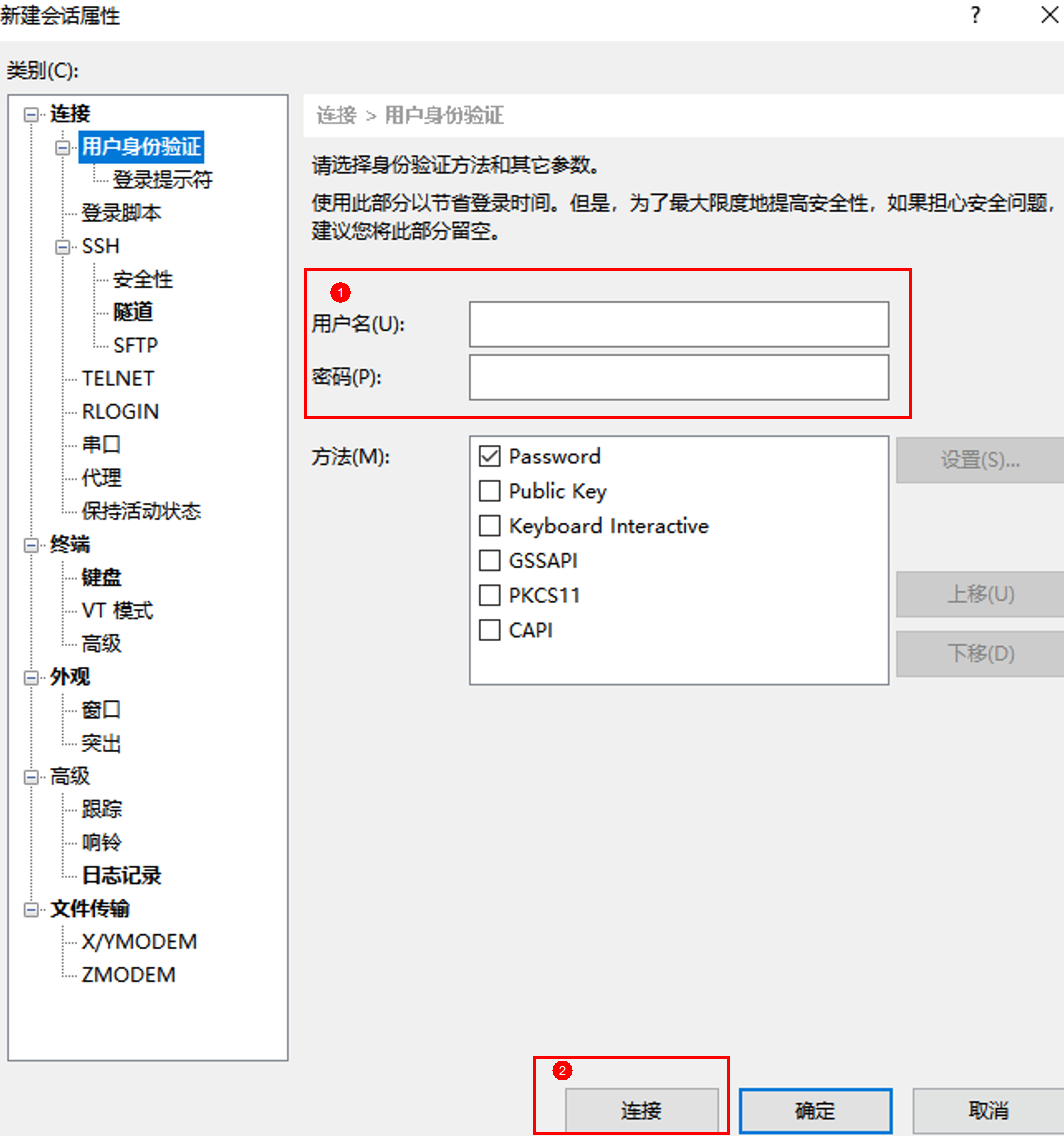Open the 代理 settings item
This screenshot has width=1064, height=1136.
(101, 478)
